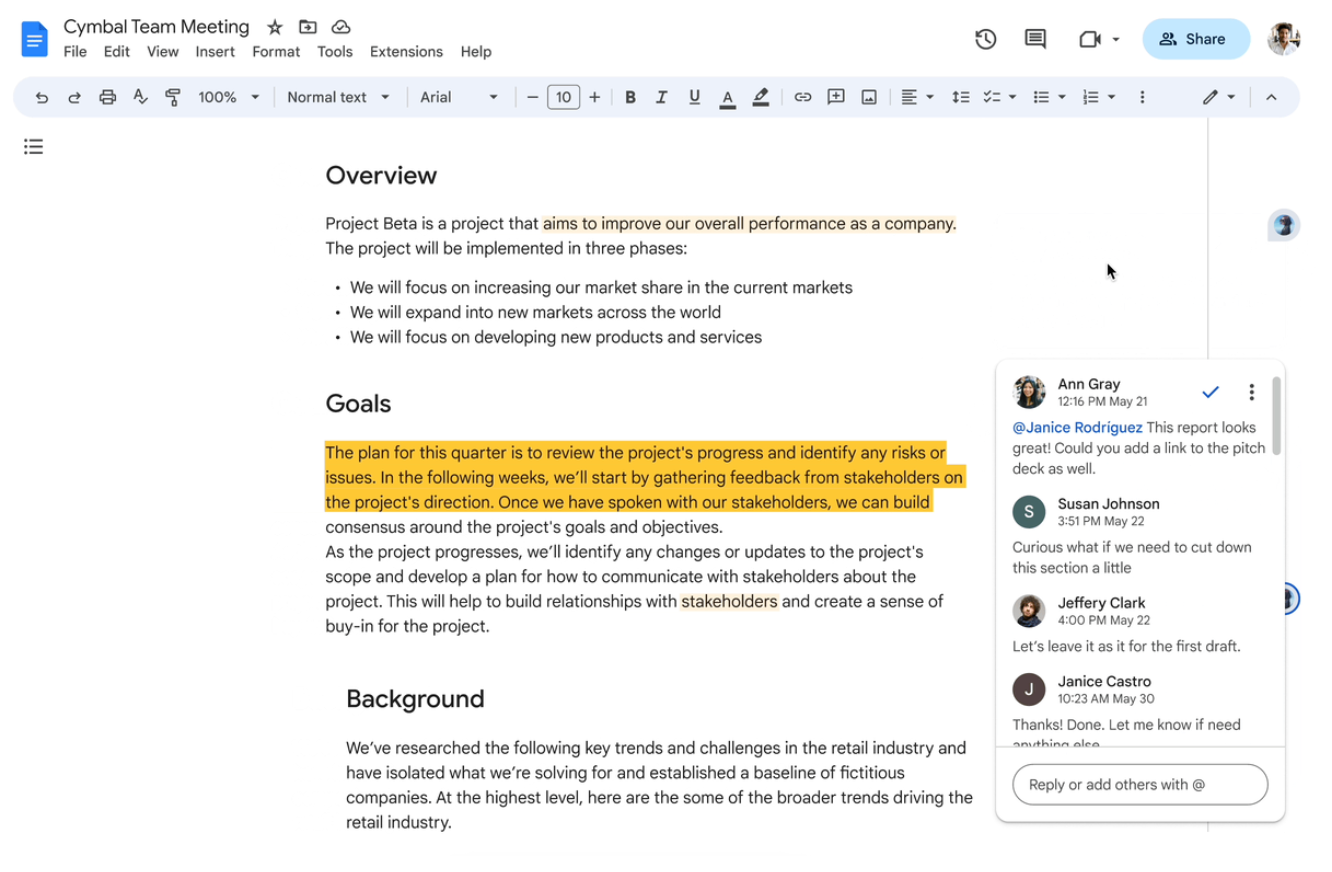Click the account profile picture
Image resolution: width=1332 pixels, height=872 pixels.
[x=1284, y=39]
